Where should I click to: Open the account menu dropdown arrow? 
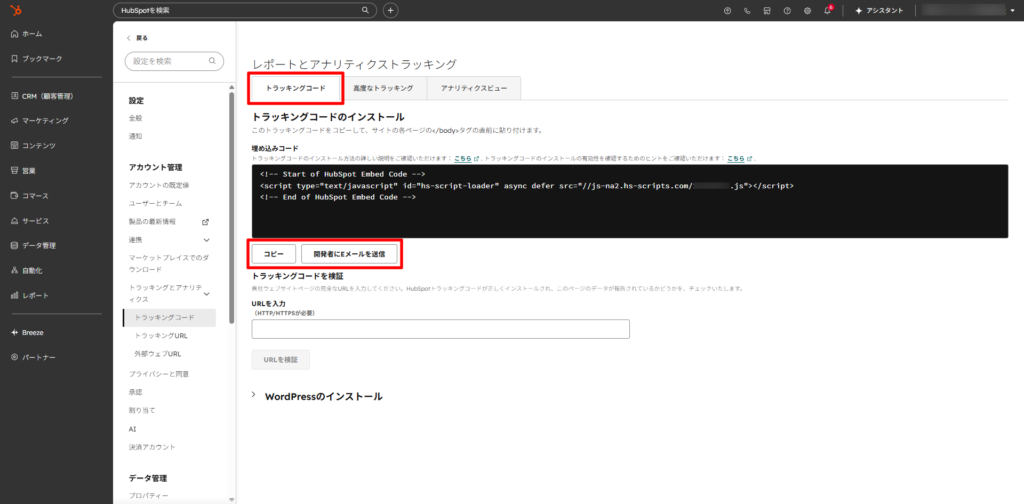(x=1012, y=10)
